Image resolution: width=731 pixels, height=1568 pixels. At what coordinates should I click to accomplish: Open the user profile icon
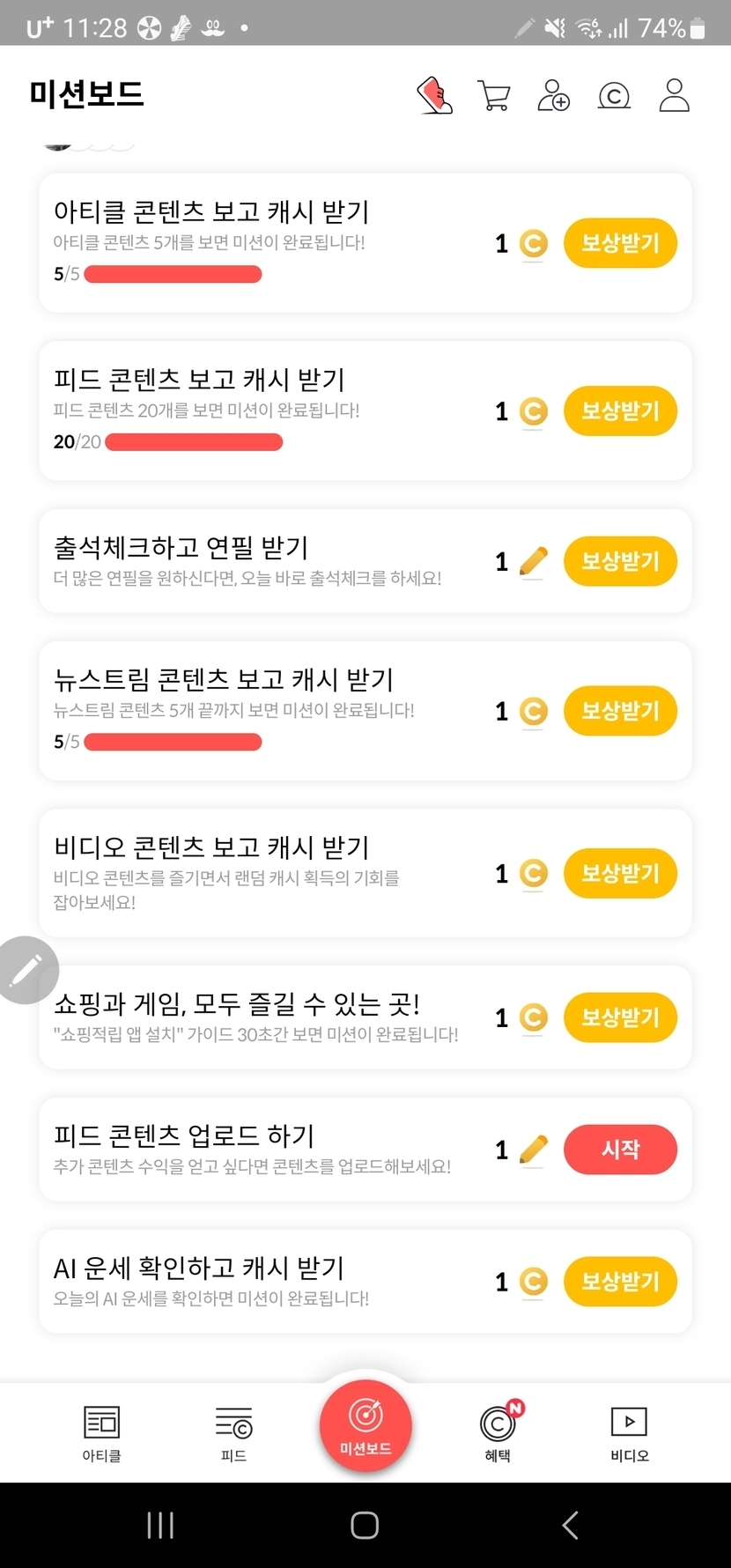[x=674, y=95]
